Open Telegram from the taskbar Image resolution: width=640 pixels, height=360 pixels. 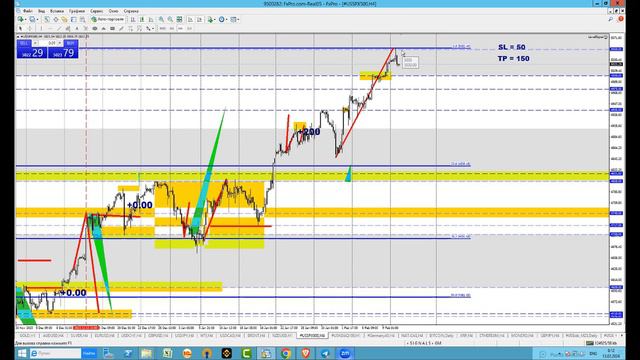[x=325, y=353]
